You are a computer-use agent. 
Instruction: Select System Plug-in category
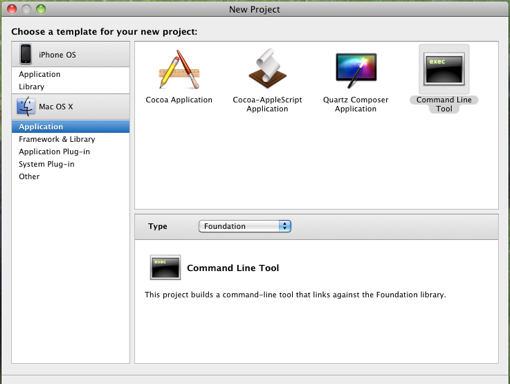[x=71, y=164]
